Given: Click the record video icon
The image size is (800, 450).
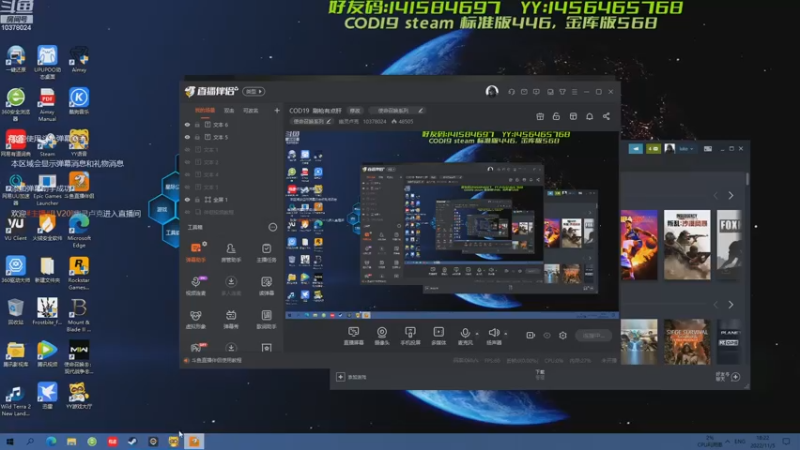Looking at the screenshot, I should click(x=530, y=335).
